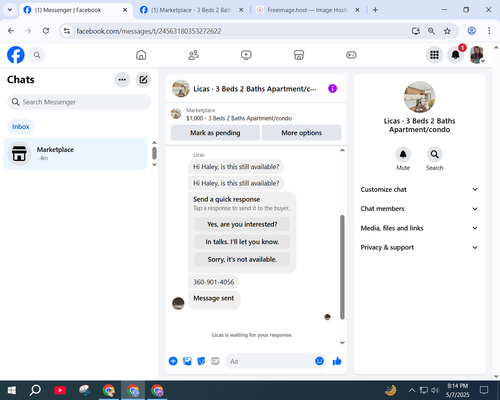This screenshot has width=500, height=400.
Task: Open more actions plus icon in composer
Action: [x=173, y=361]
